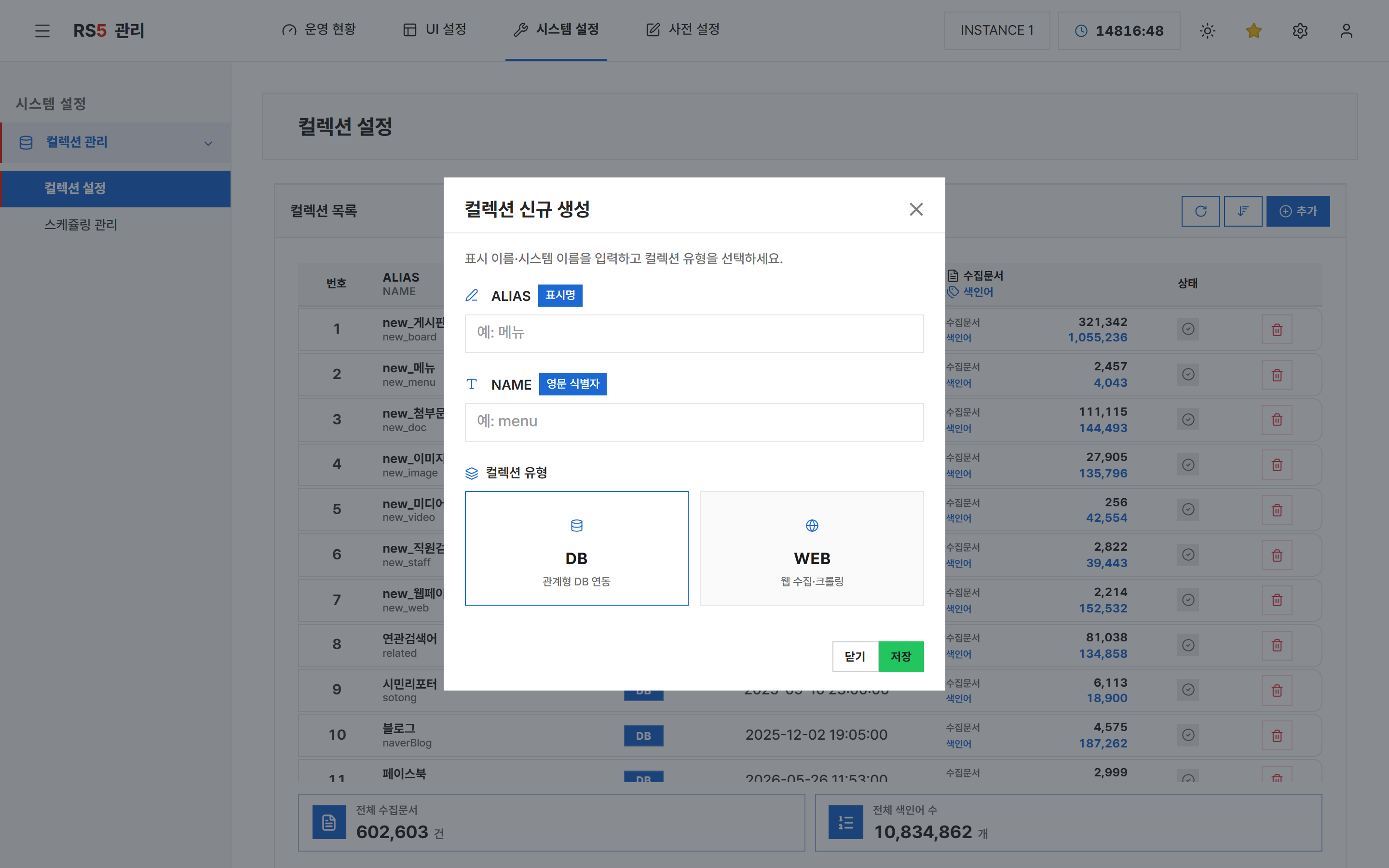This screenshot has height=868, width=1389.
Task: Toggle status check for sotong row
Action: (x=1188, y=690)
